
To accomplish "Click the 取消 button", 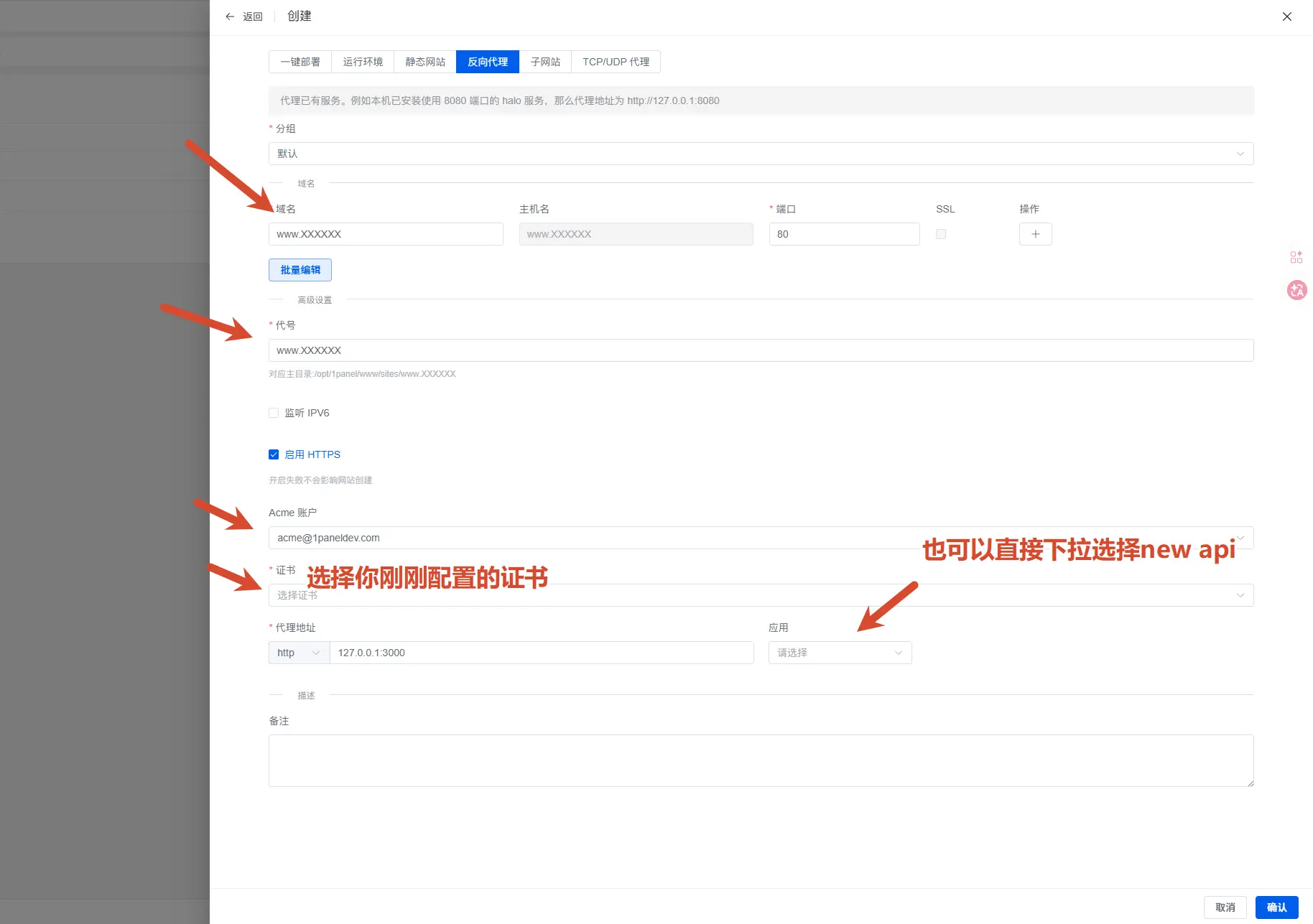I will [x=1225, y=907].
